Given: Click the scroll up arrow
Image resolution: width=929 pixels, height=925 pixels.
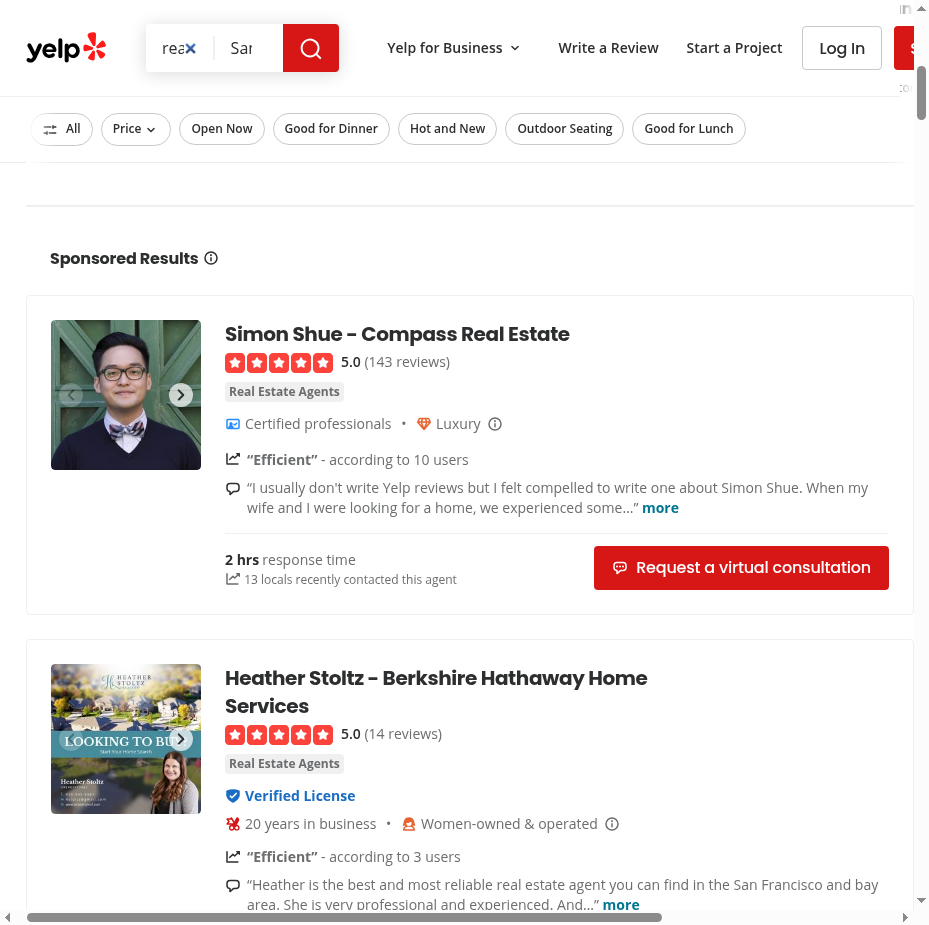Looking at the screenshot, I should 921,8.
